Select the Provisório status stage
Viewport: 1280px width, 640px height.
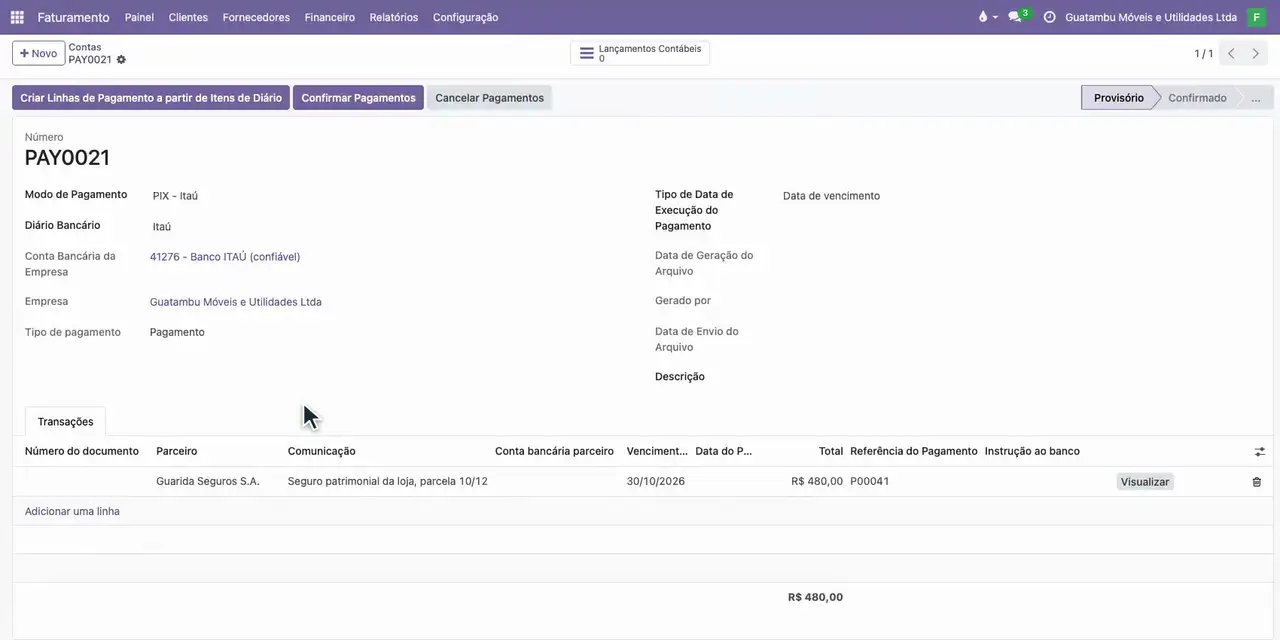(1118, 98)
